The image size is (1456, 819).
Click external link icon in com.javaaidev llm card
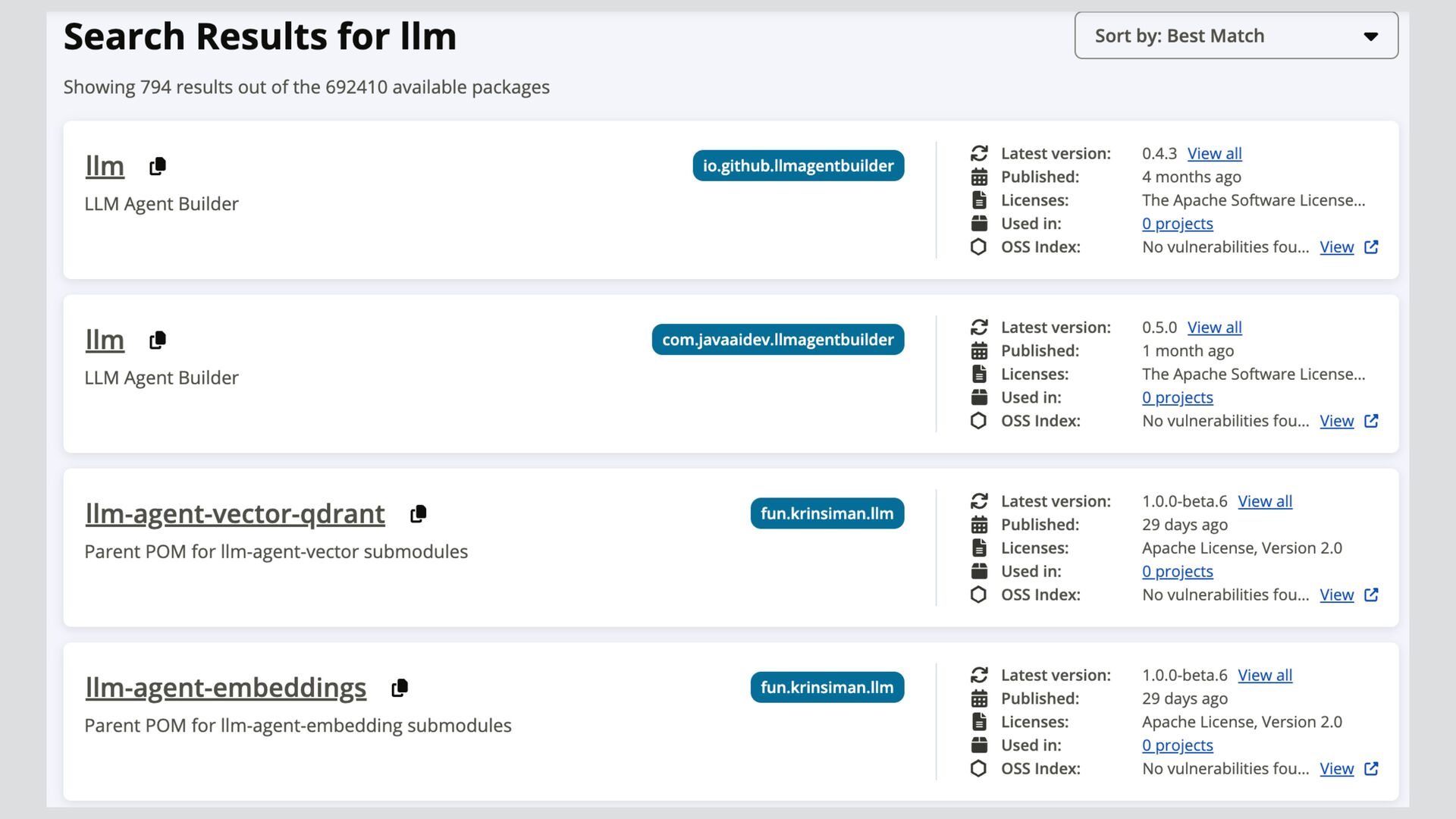coord(1371,421)
